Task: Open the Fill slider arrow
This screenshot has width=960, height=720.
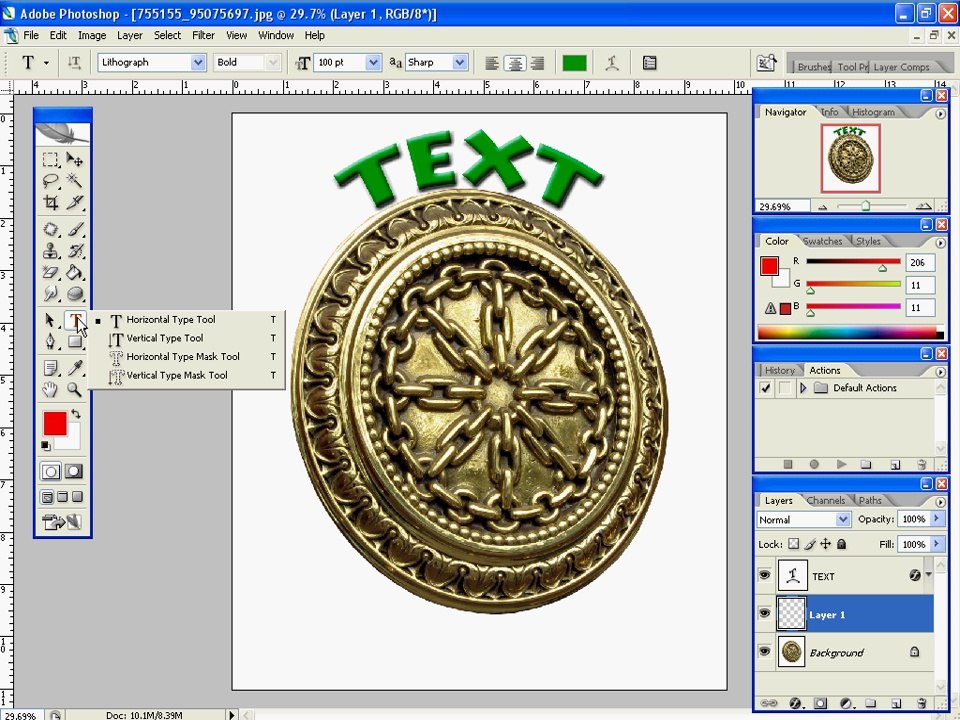Action: 936,544
